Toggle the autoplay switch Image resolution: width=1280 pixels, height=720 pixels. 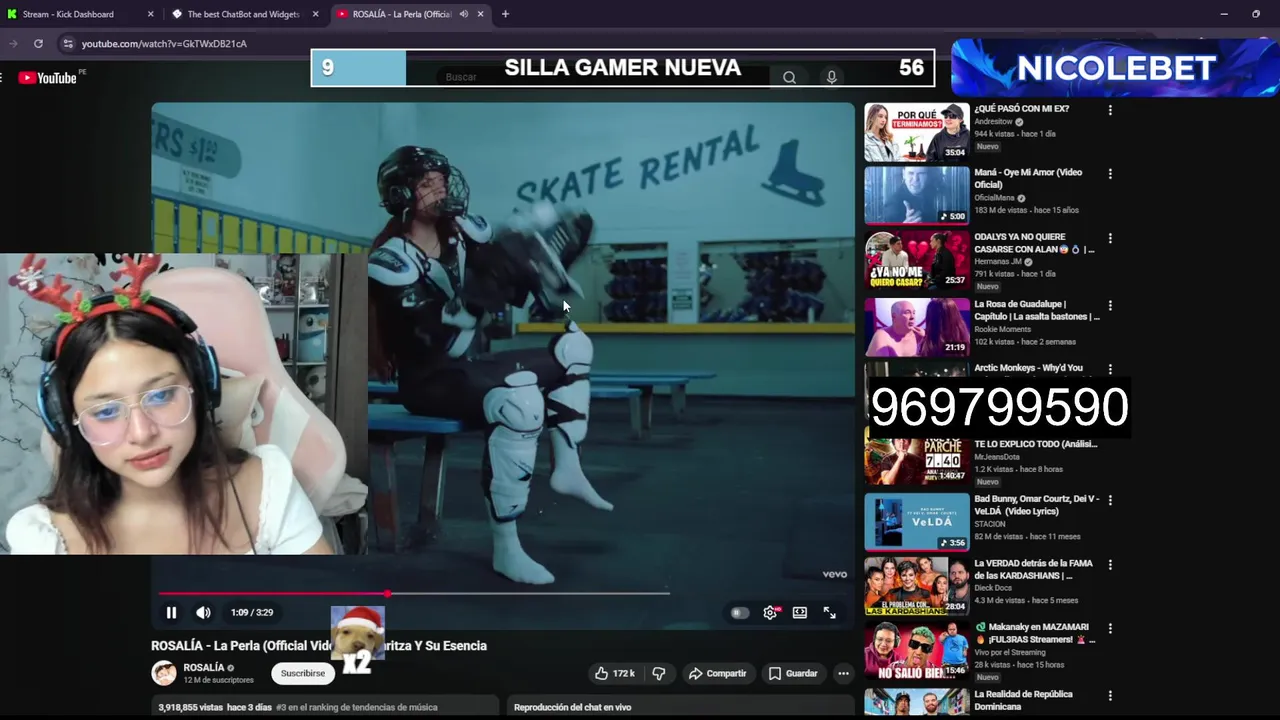(x=739, y=613)
